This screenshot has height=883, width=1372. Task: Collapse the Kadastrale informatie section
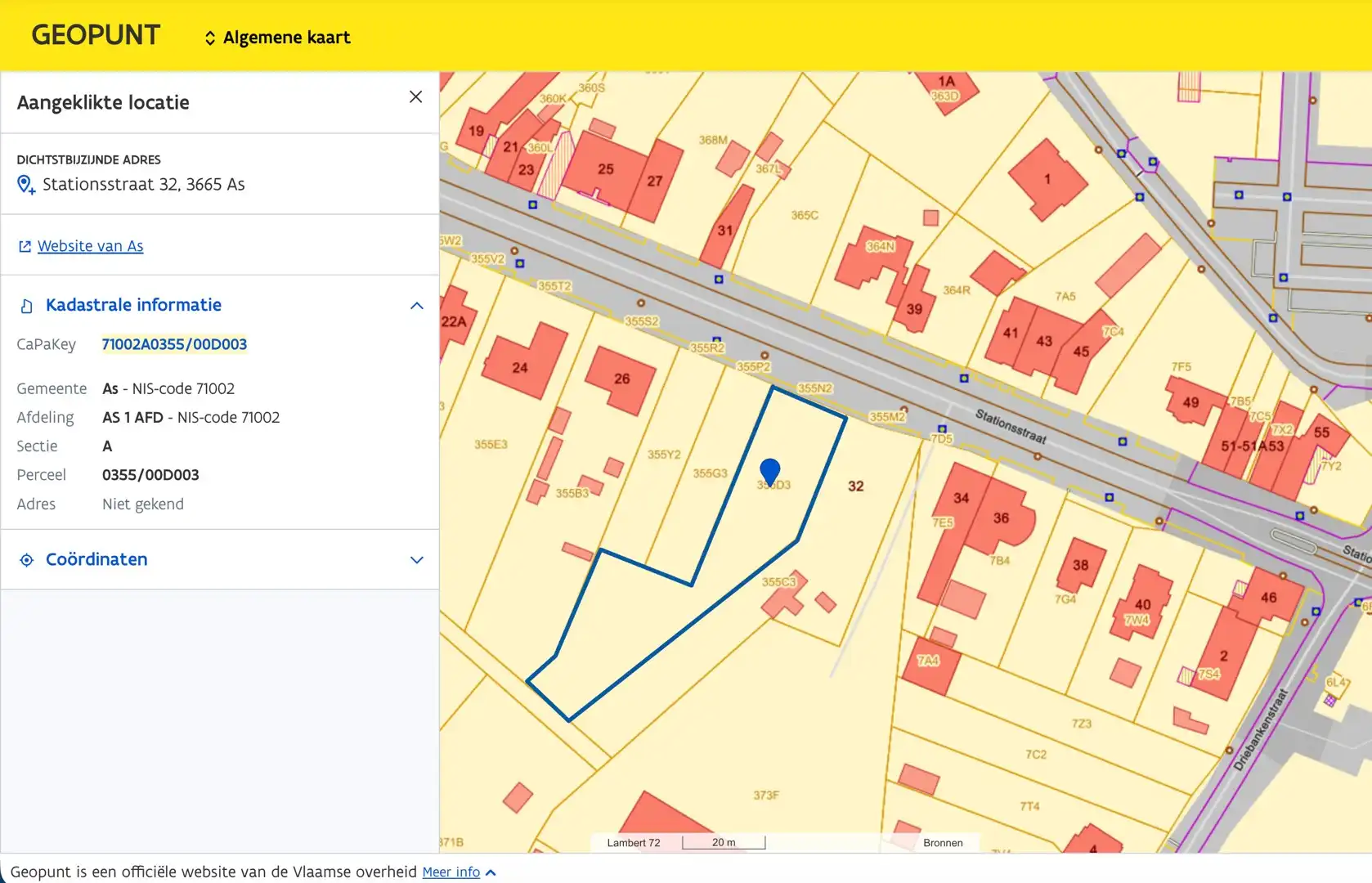coord(416,306)
